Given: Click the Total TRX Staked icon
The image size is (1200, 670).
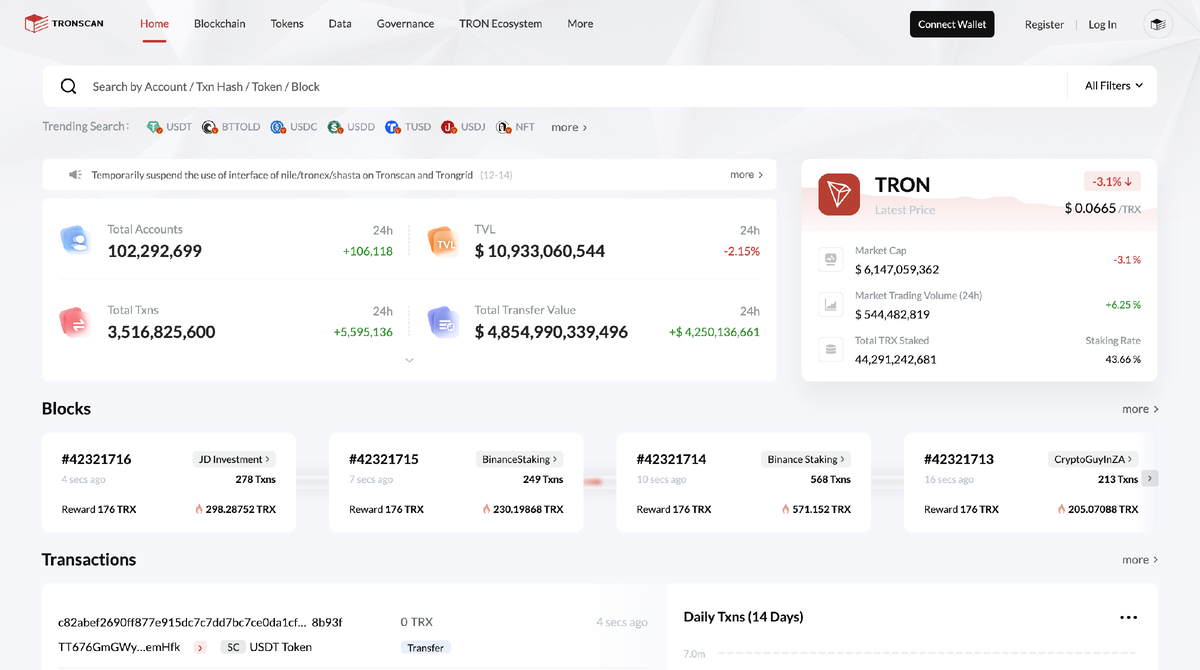Looking at the screenshot, I should tap(829, 349).
